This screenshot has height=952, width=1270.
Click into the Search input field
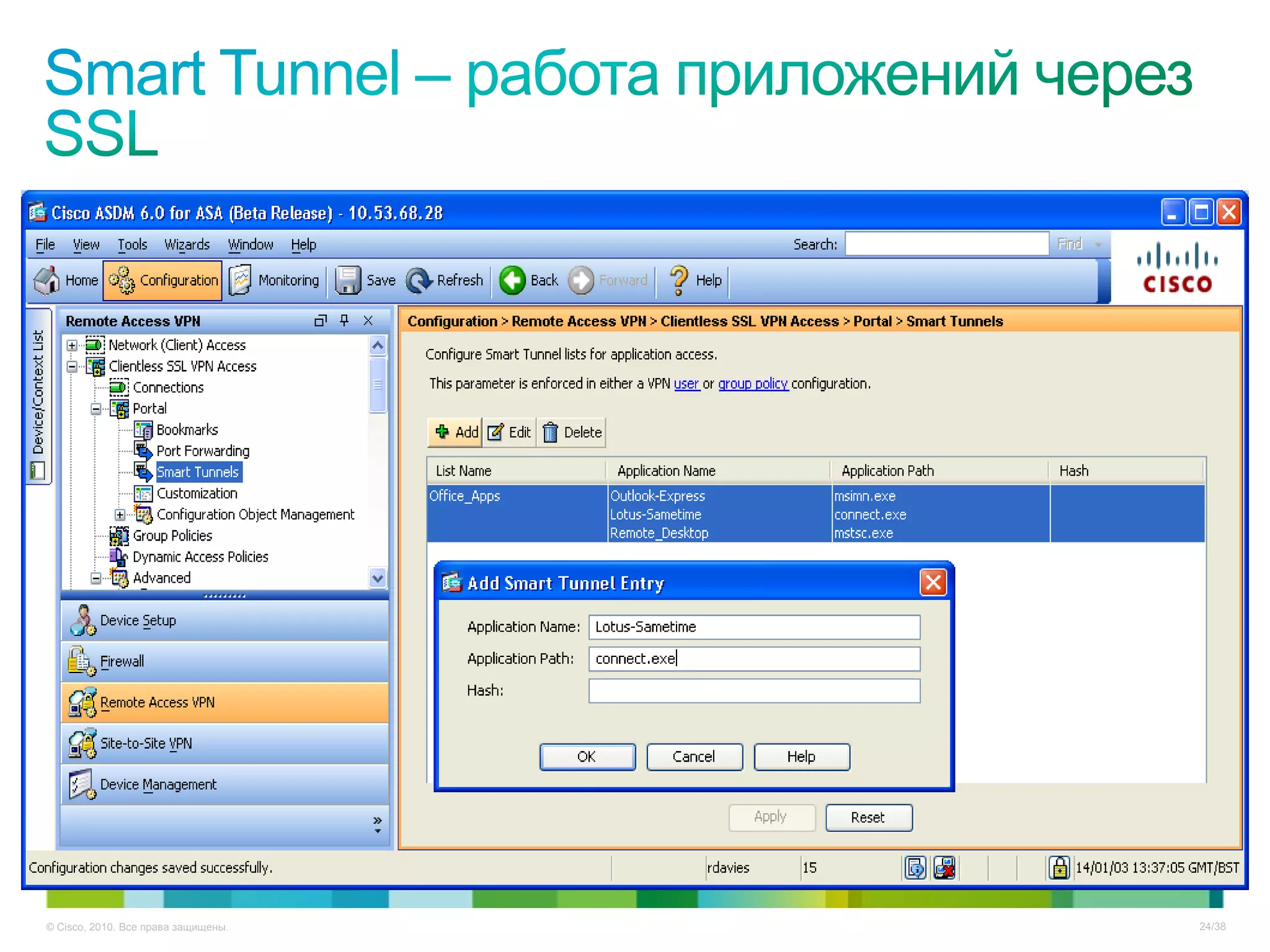pos(946,244)
